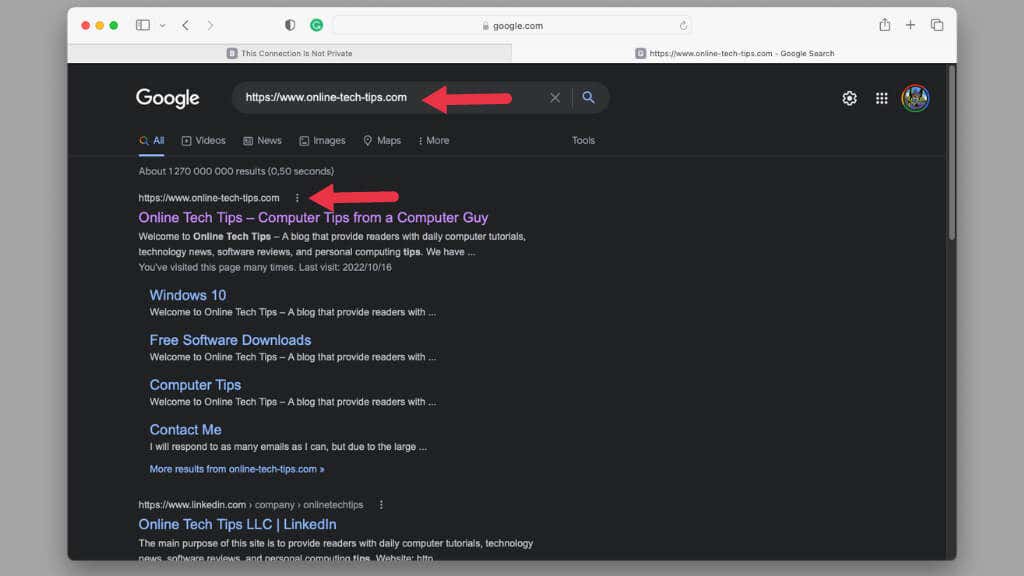Open the Grammarly extension icon
Screen dimensions: 1024x576
(x=317, y=25)
